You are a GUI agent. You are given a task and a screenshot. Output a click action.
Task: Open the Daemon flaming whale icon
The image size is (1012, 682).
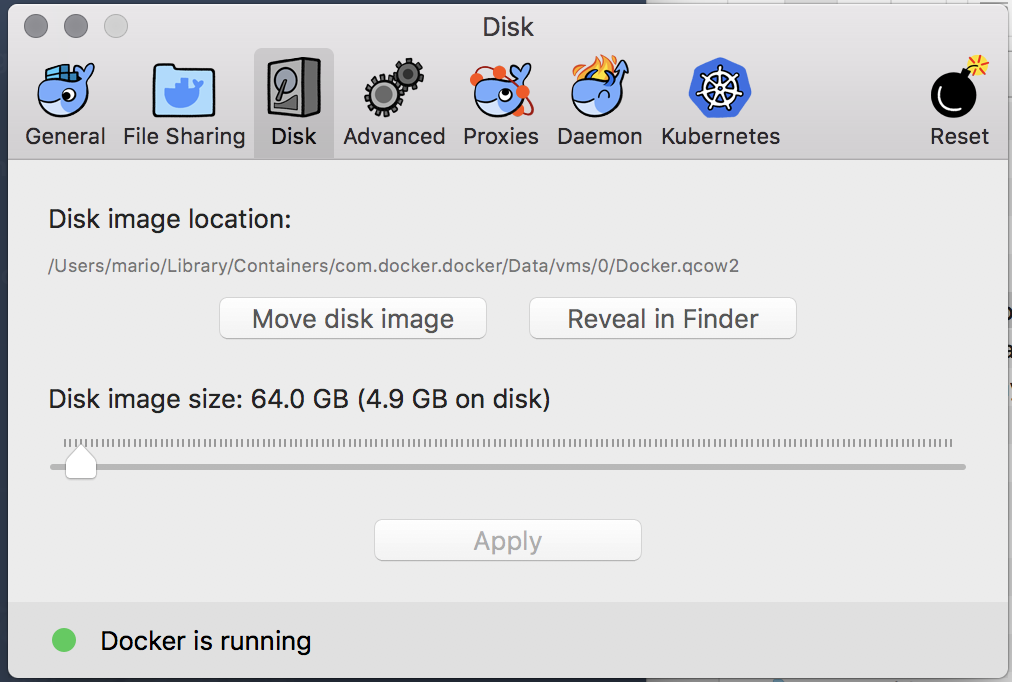click(x=600, y=86)
